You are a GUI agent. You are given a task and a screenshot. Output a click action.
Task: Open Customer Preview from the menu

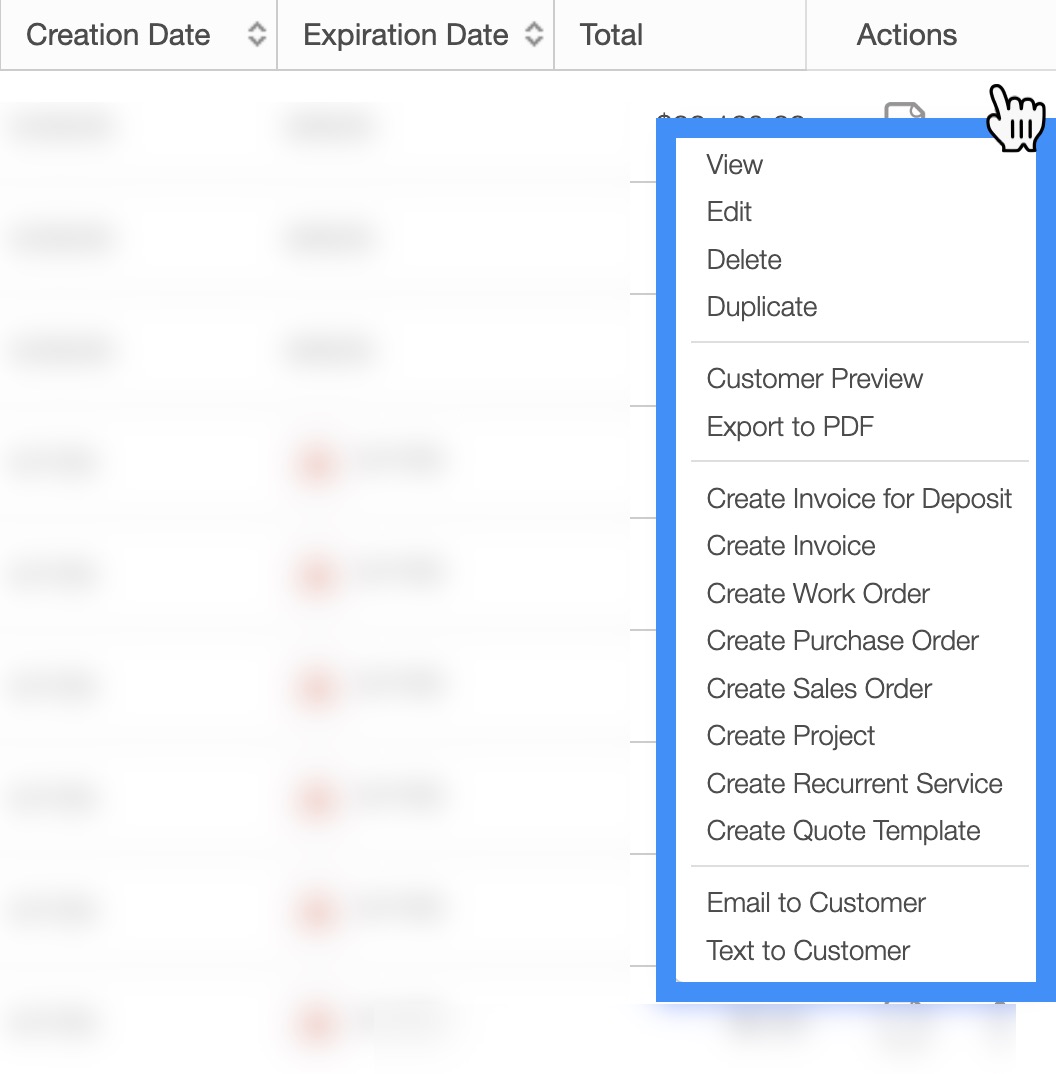814,379
